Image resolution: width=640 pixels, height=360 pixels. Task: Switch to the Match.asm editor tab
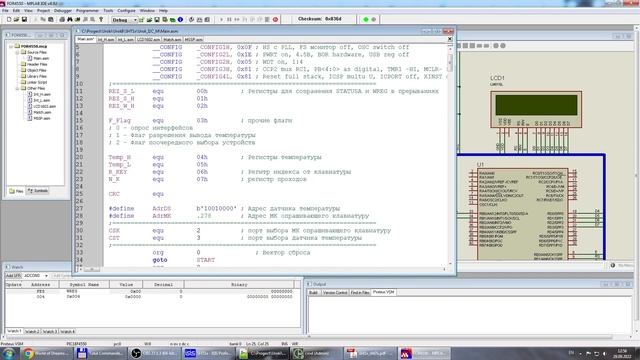coord(172,40)
